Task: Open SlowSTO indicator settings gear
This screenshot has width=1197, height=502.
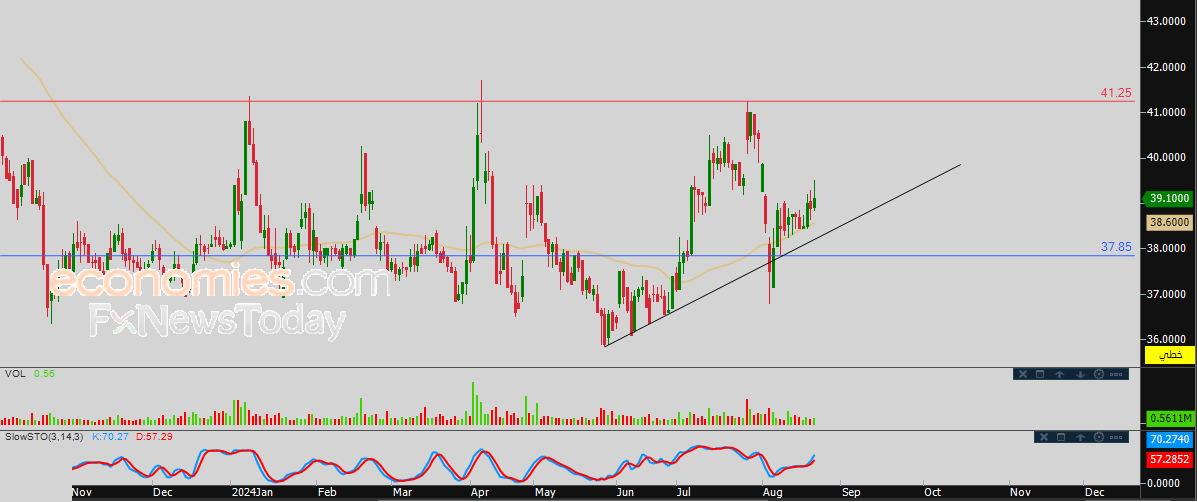Action: [x=1099, y=437]
